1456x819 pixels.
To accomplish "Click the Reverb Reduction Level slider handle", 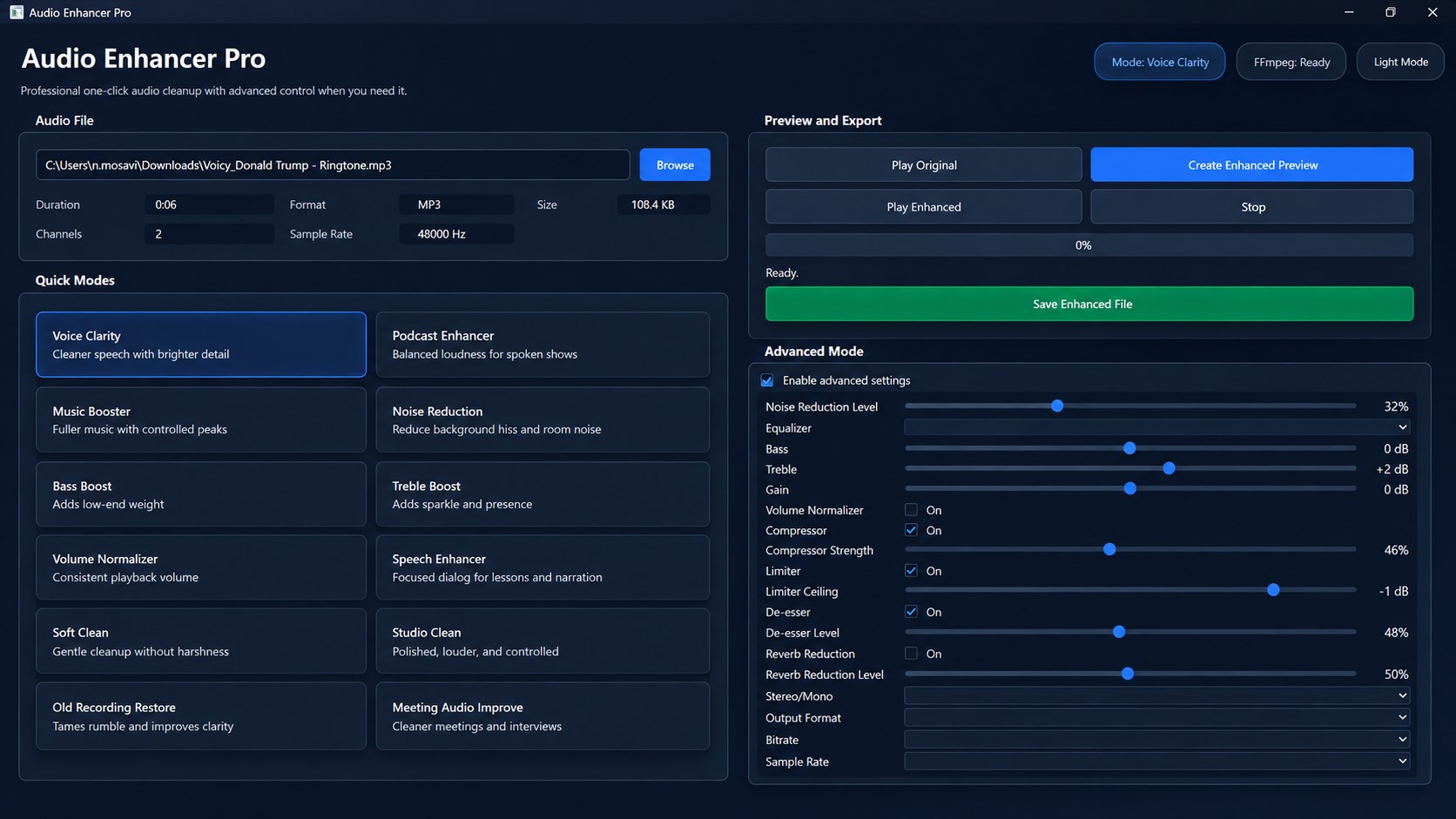I will point(1128,674).
